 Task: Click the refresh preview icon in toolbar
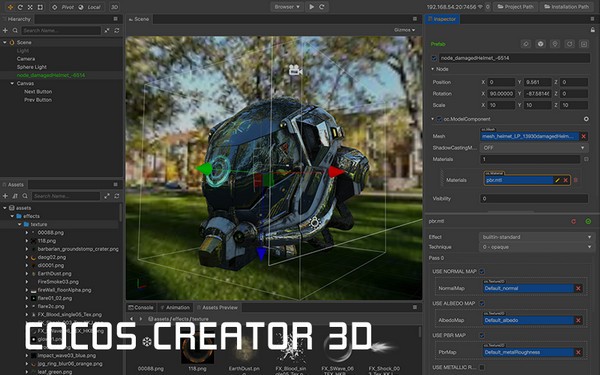322,7
